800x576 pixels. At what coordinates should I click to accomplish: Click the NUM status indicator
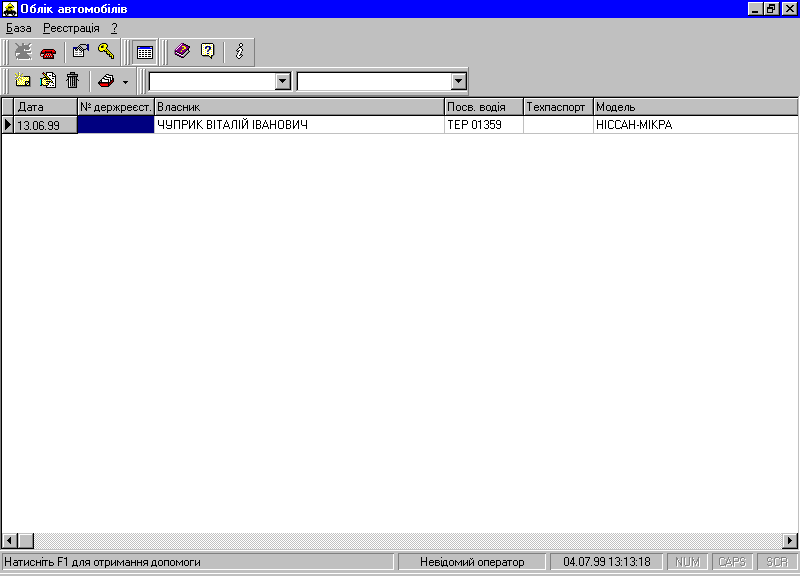[x=687, y=562]
